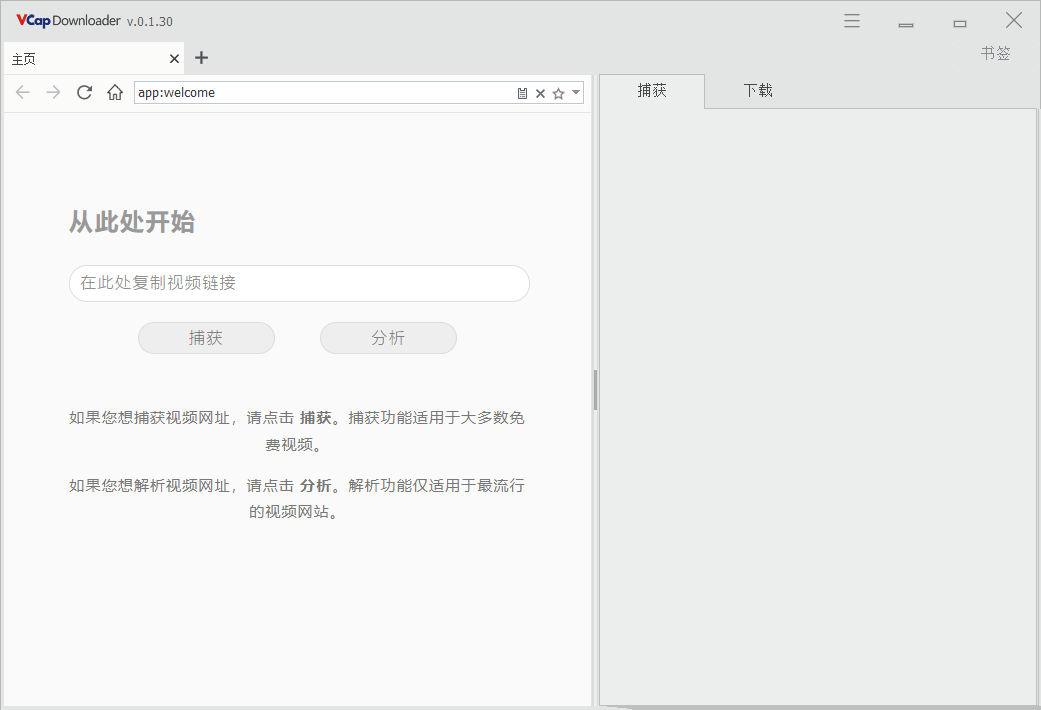
Task: Click the clipboard icon inside the address bar
Action: 522,92
